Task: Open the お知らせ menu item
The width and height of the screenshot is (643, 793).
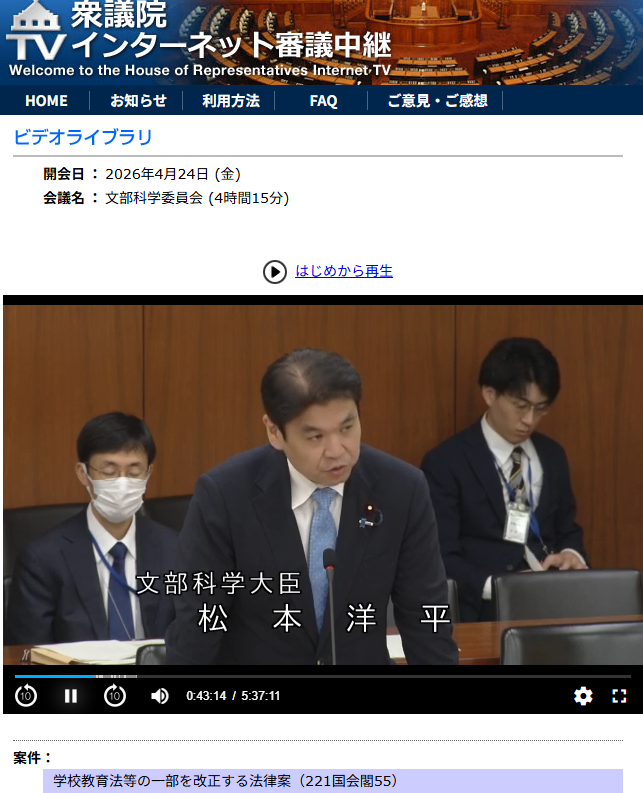Action: pyautogui.click(x=138, y=101)
